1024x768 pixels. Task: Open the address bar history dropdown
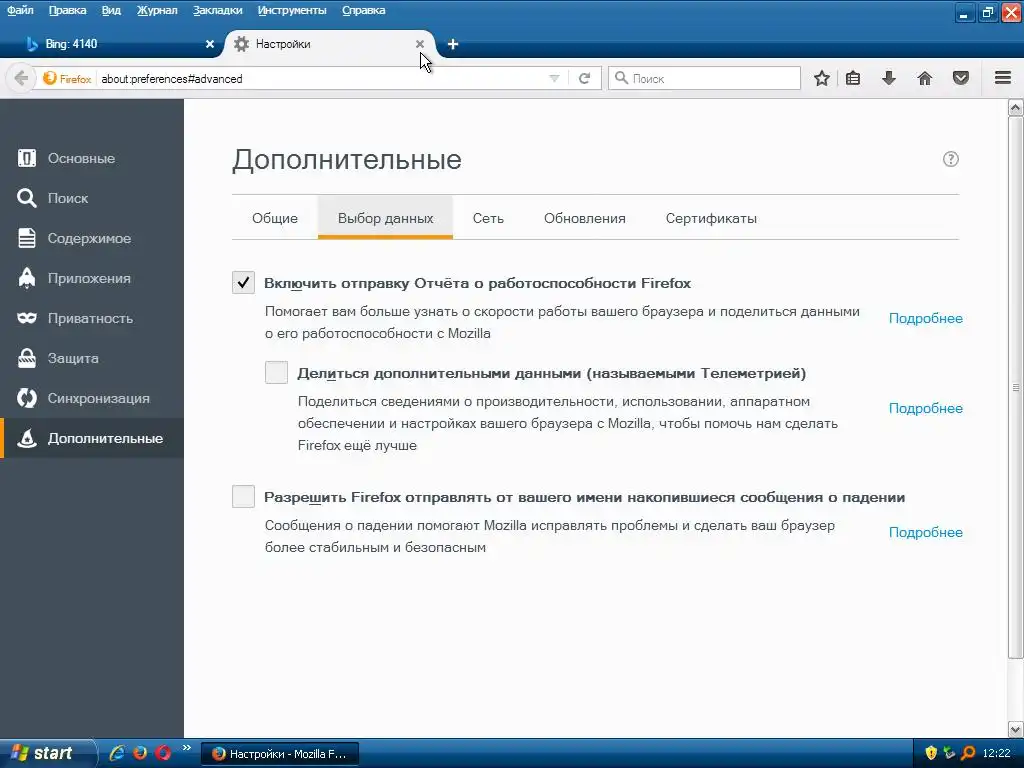click(554, 78)
